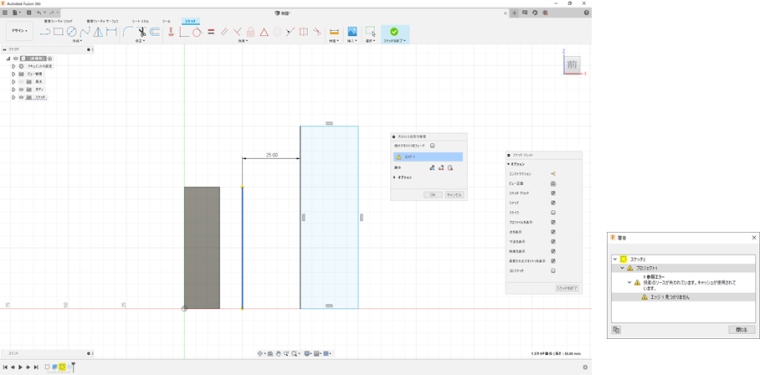Apply the Perpendicular constraint
The height and width of the screenshot is (375, 760).
pyautogui.click(x=237, y=32)
